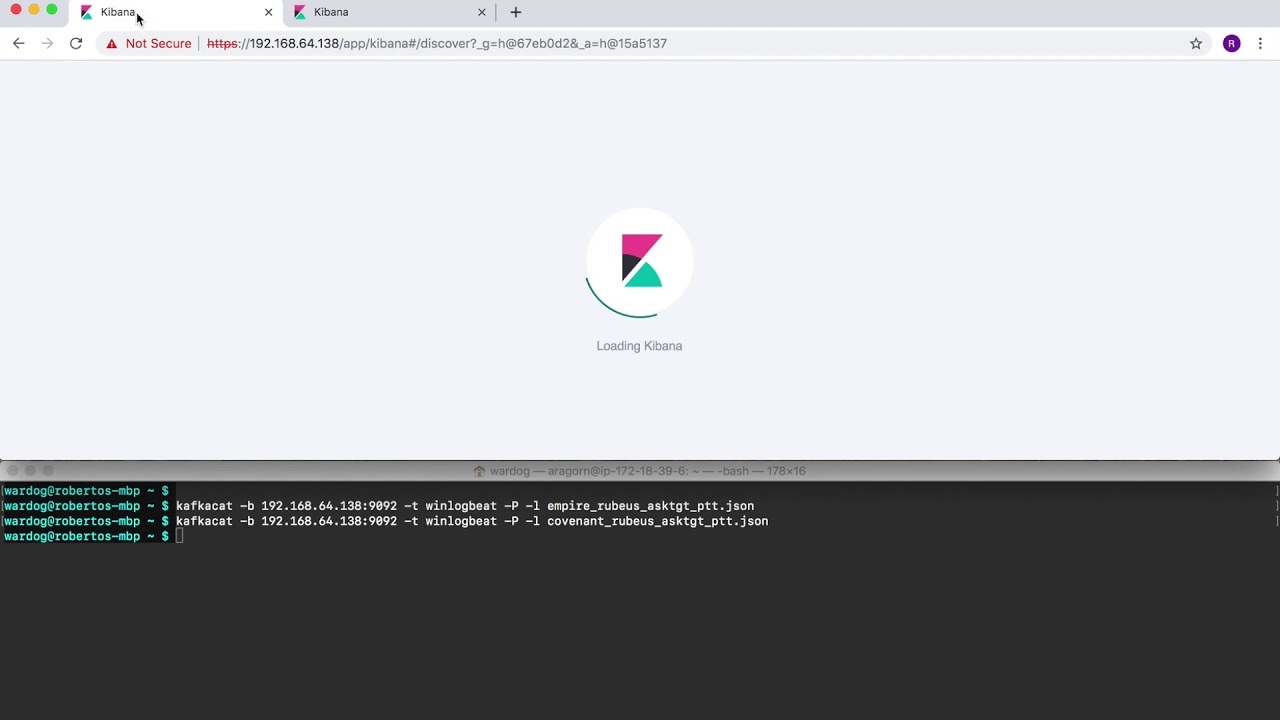The height and width of the screenshot is (720, 1280).
Task: Click the Not Secure warning icon
Action: (112, 44)
